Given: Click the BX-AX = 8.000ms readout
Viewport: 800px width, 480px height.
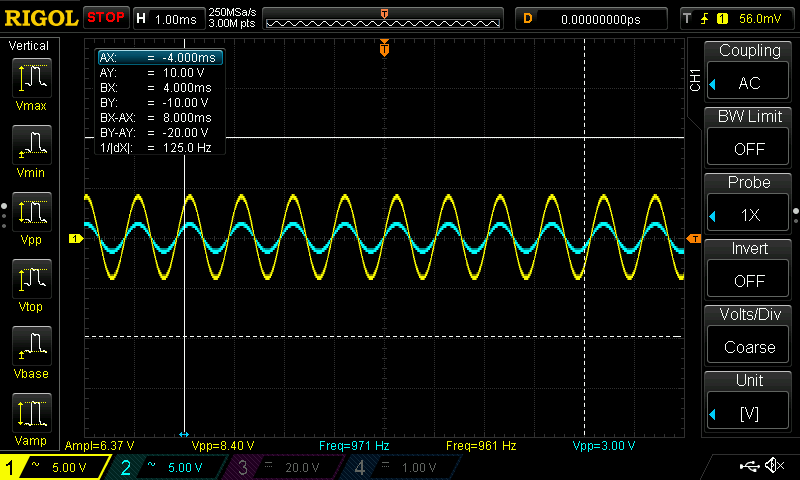Looking at the screenshot, I should 156,117.
